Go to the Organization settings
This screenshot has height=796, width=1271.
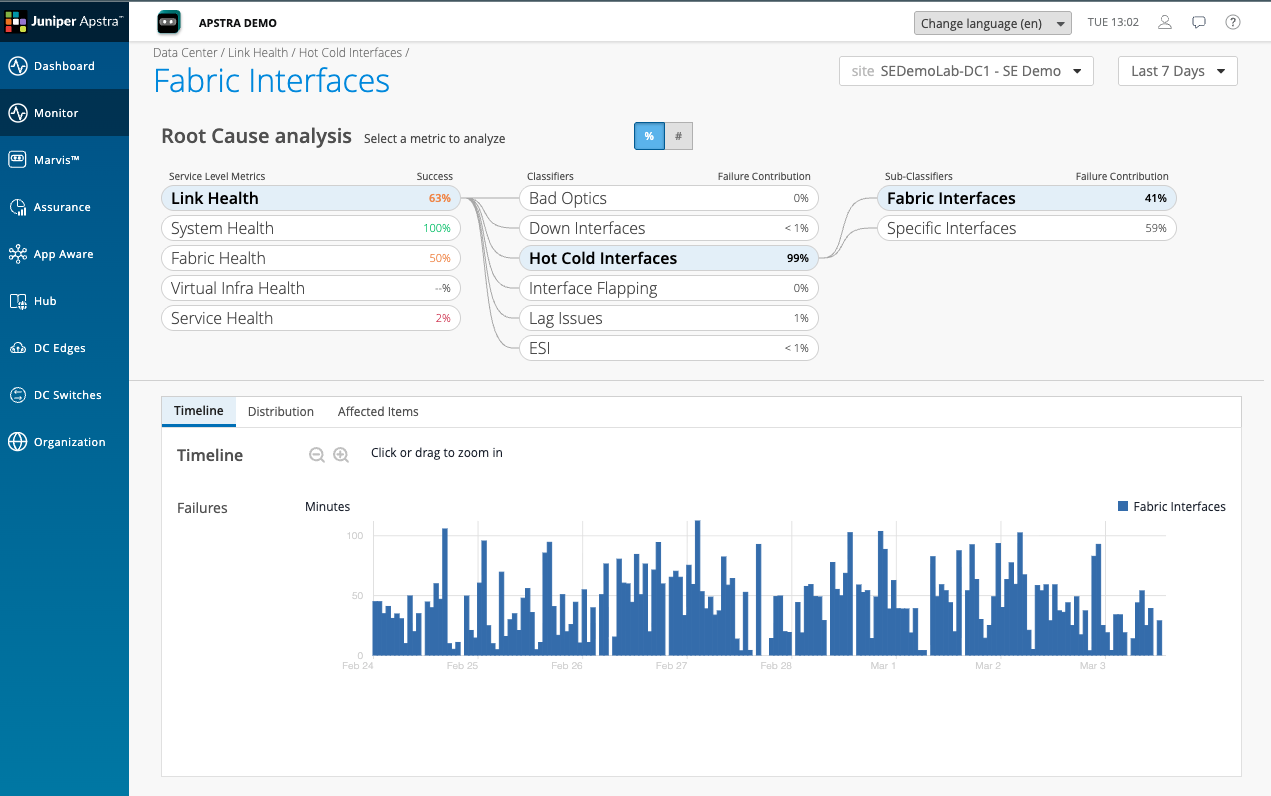[x=64, y=441]
